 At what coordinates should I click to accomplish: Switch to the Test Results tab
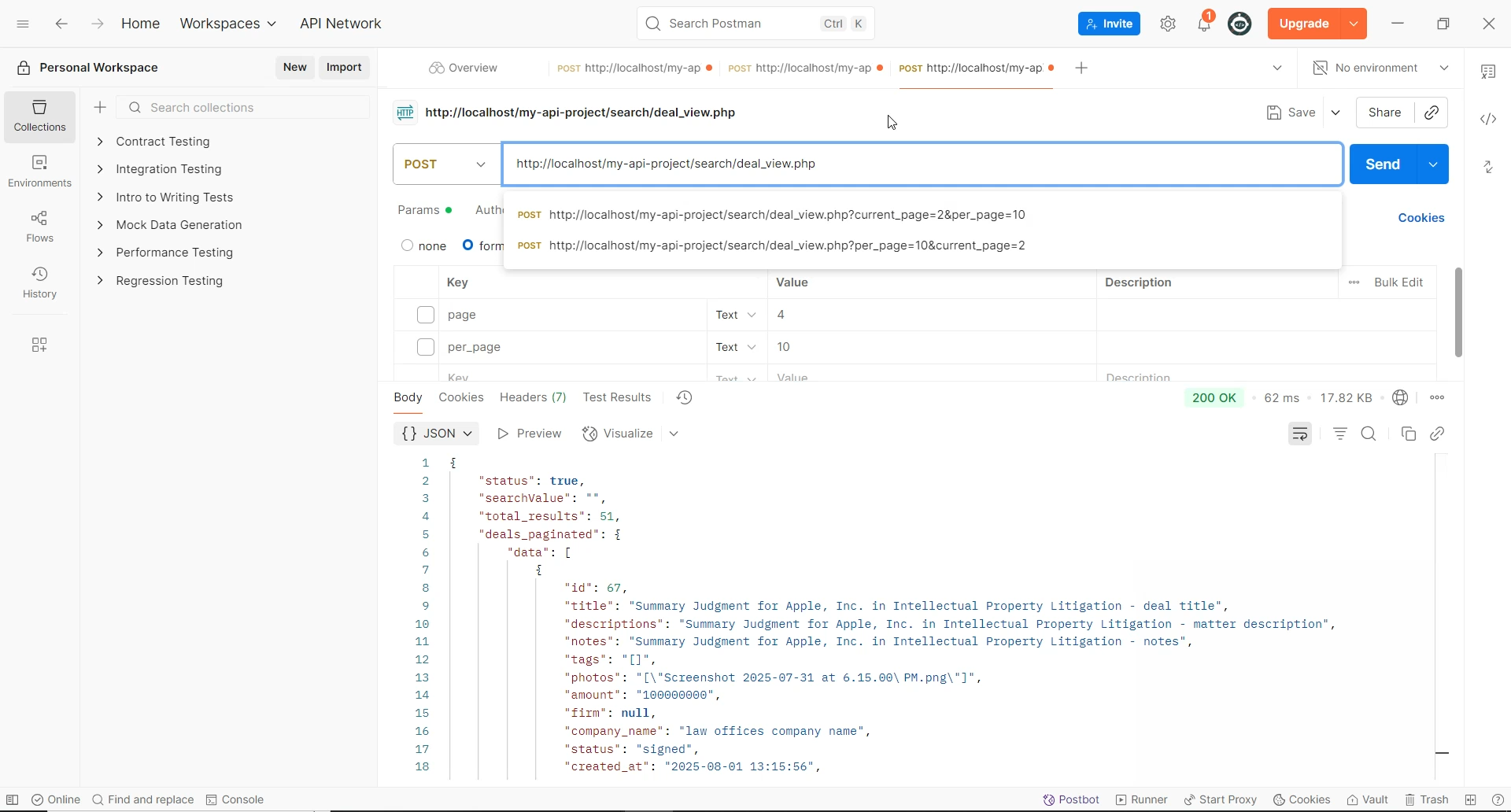coord(616,397)
